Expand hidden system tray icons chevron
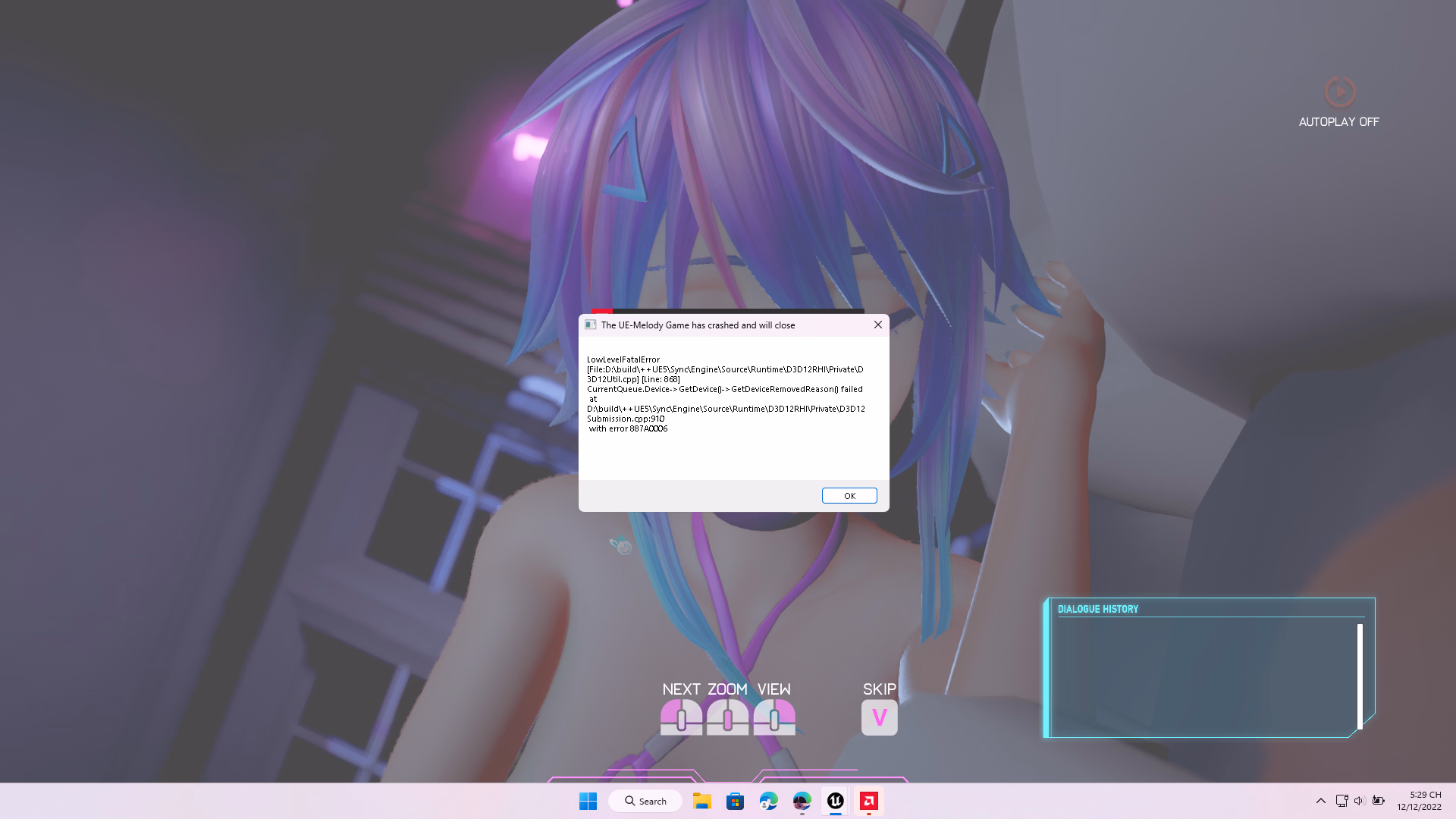This screenshot has height=819, width=1456. [1320, 801]
